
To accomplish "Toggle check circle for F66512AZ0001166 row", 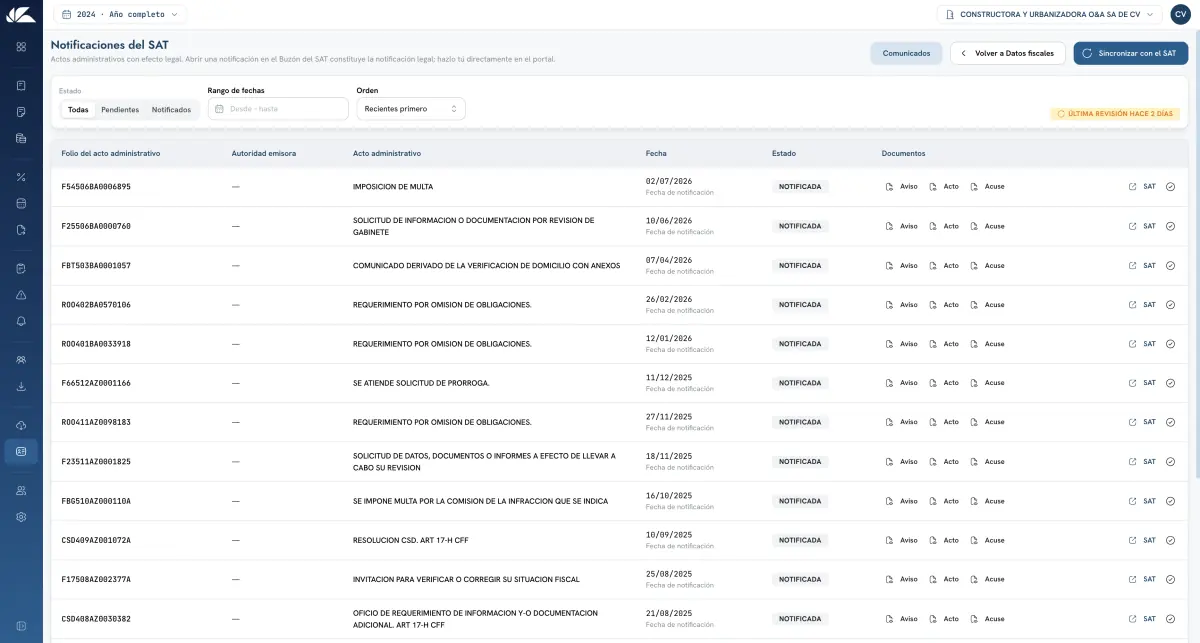I will point(1170,383).
